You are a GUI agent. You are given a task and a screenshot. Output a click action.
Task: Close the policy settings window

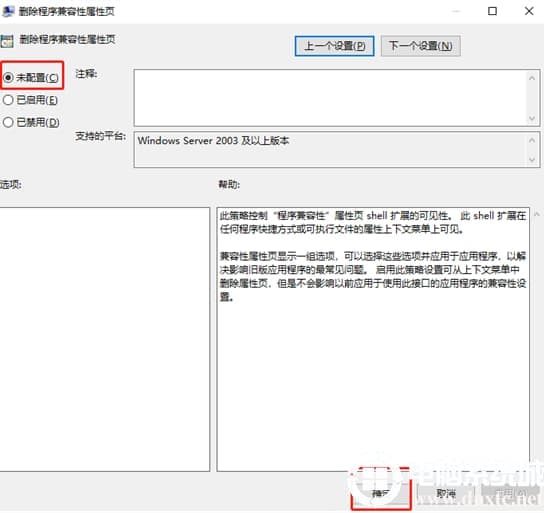click(x=529, y=11)
